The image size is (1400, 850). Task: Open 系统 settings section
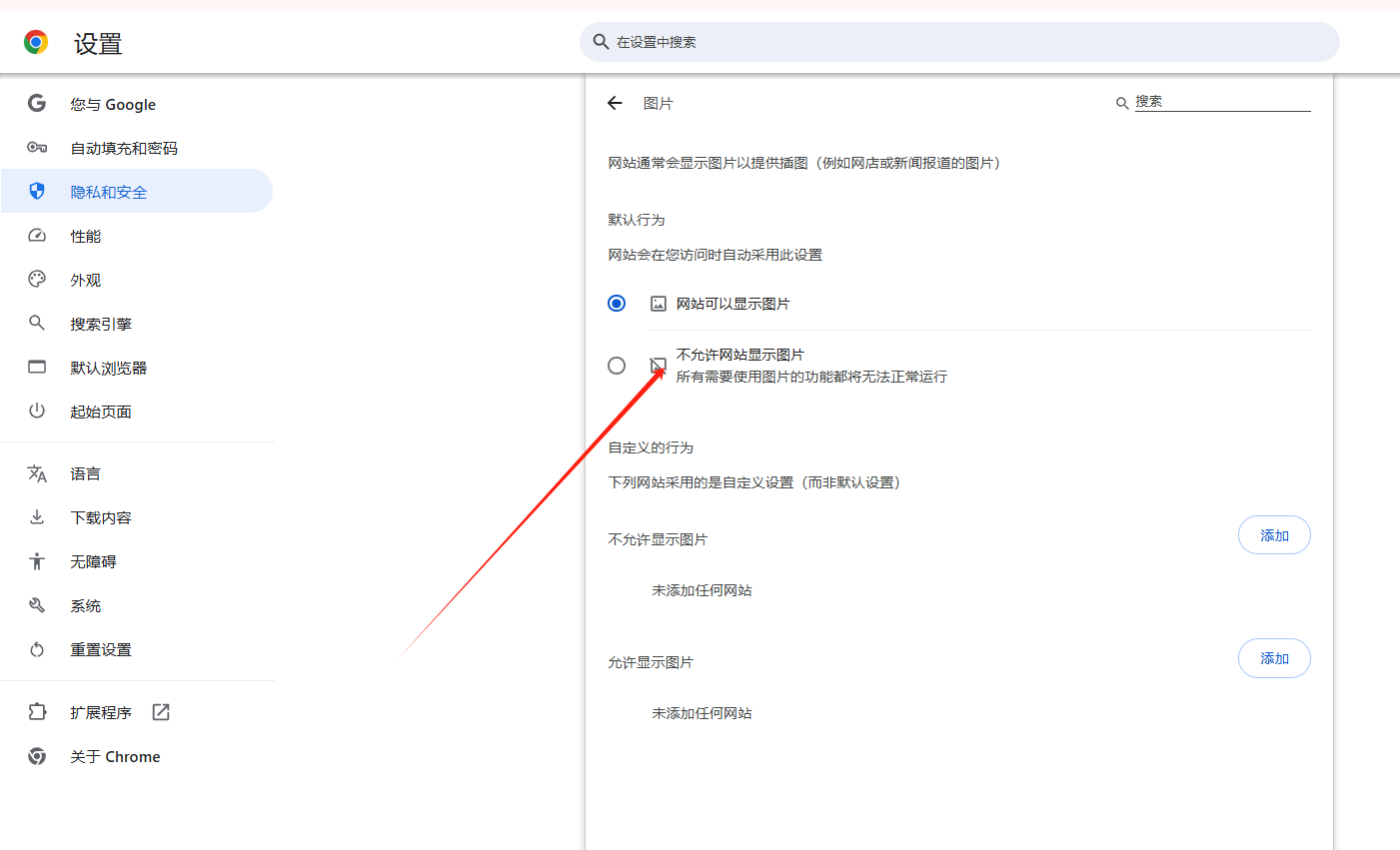pos(137,605)
